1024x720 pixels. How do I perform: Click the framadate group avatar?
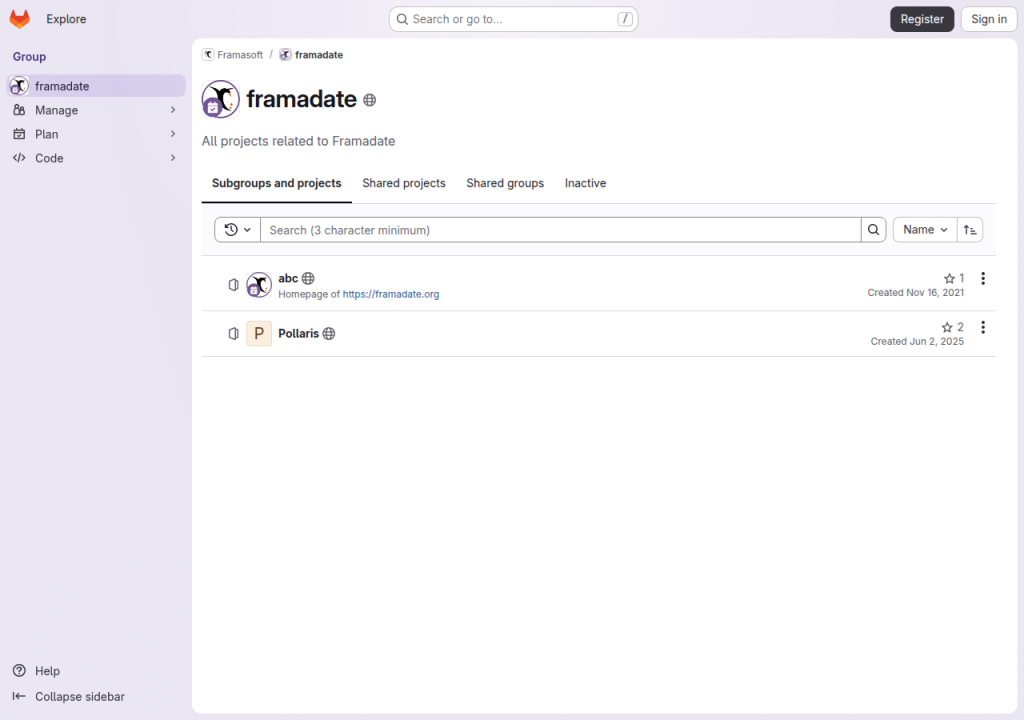[221, 99]
